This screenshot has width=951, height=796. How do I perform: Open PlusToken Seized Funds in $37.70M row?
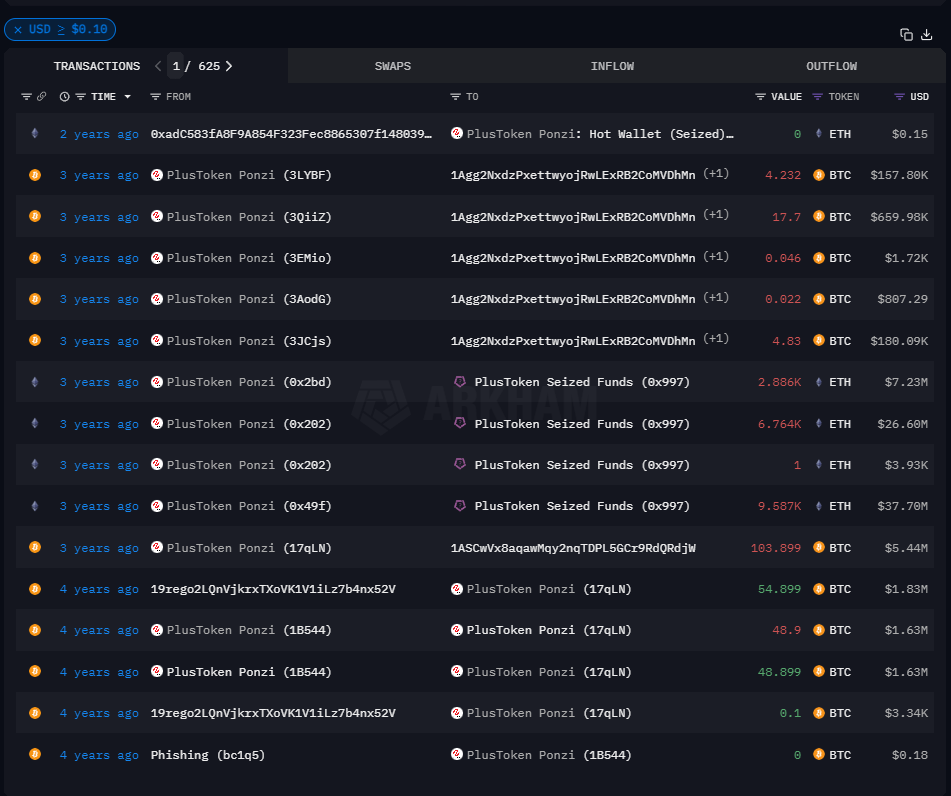tap(582, 506)
